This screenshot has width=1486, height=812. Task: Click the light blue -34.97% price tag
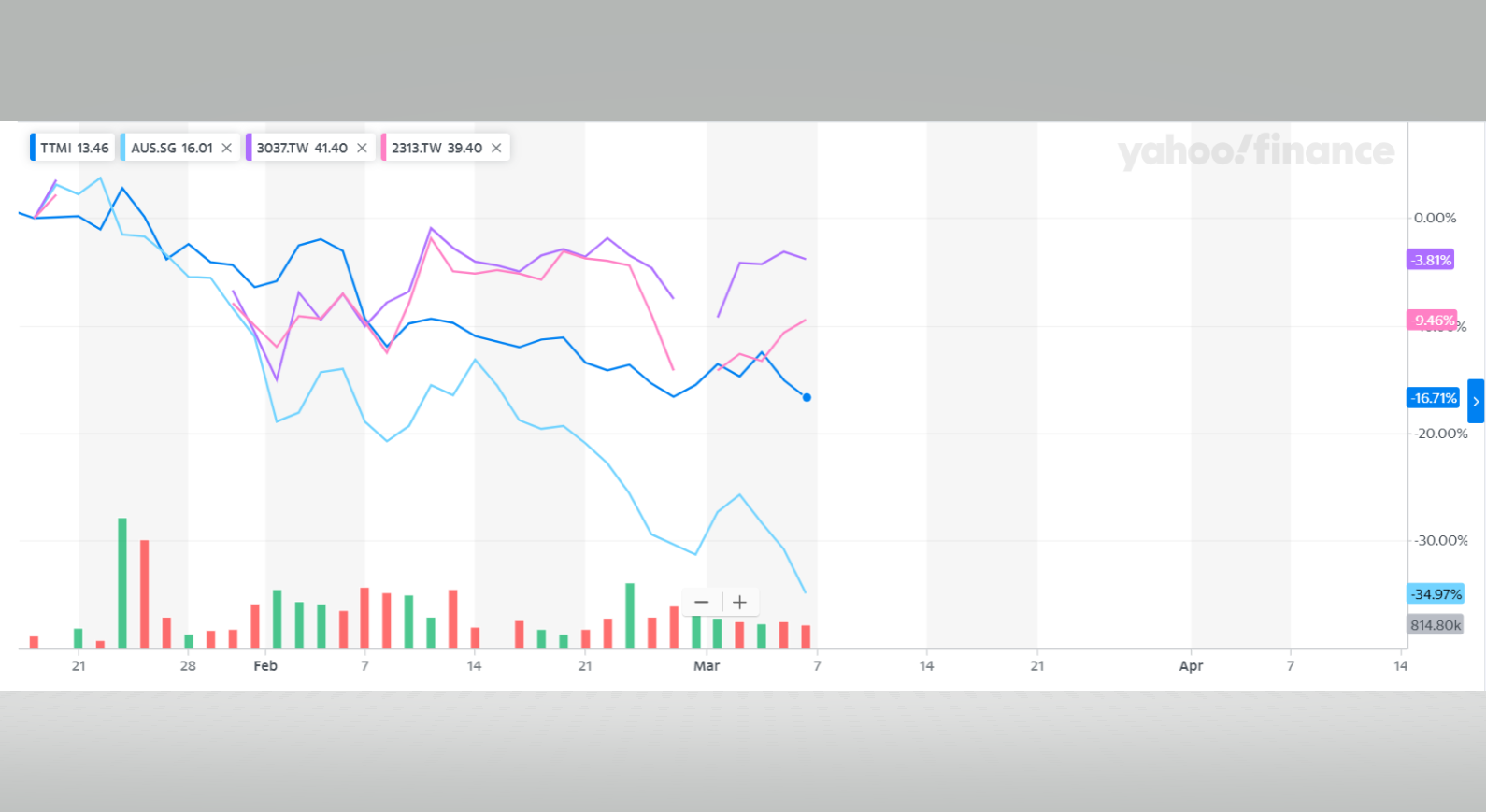tap(1436, 594)
